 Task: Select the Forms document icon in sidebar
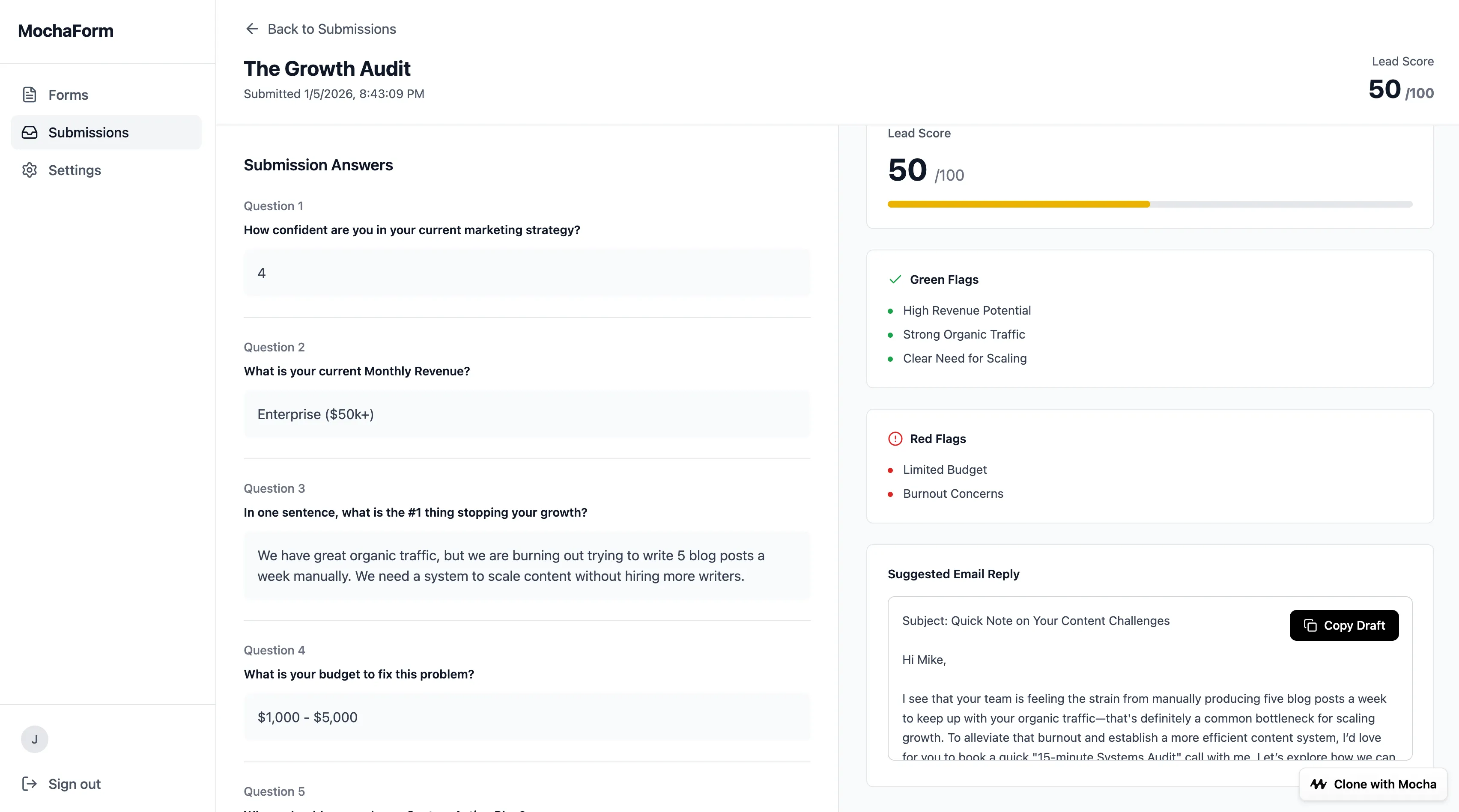tap(29, 95)
